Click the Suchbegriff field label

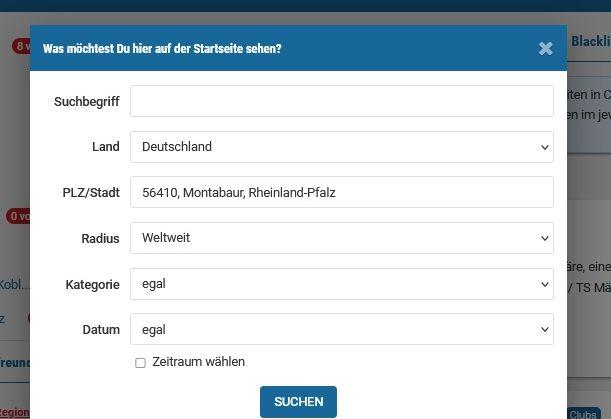[86, 102]
